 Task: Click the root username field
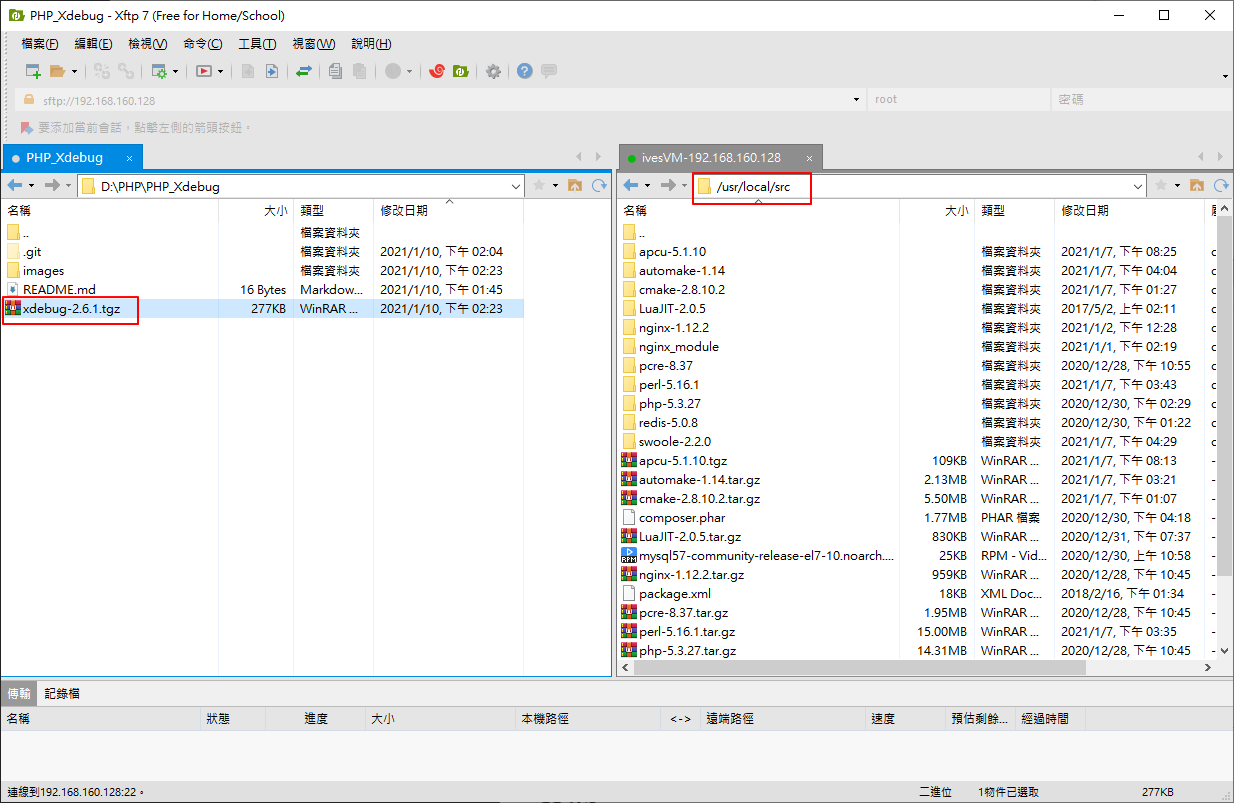tap(960, 100)
